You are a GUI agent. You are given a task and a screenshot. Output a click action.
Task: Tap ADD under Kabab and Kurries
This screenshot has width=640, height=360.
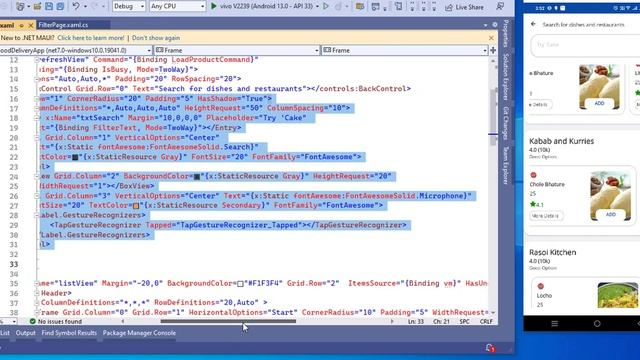[x=611, y=214]
